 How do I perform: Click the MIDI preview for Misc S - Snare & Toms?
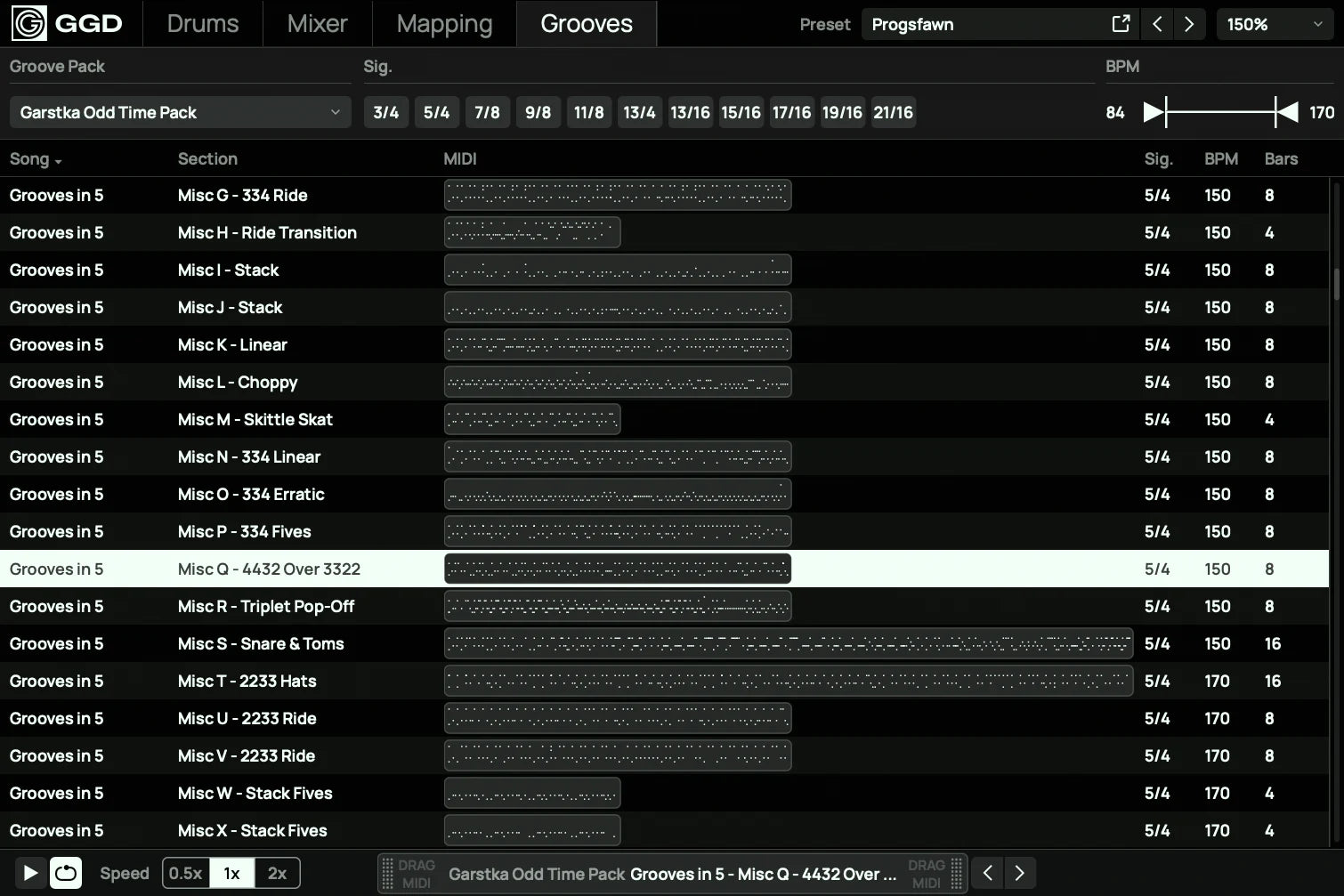tap(788, 643)
